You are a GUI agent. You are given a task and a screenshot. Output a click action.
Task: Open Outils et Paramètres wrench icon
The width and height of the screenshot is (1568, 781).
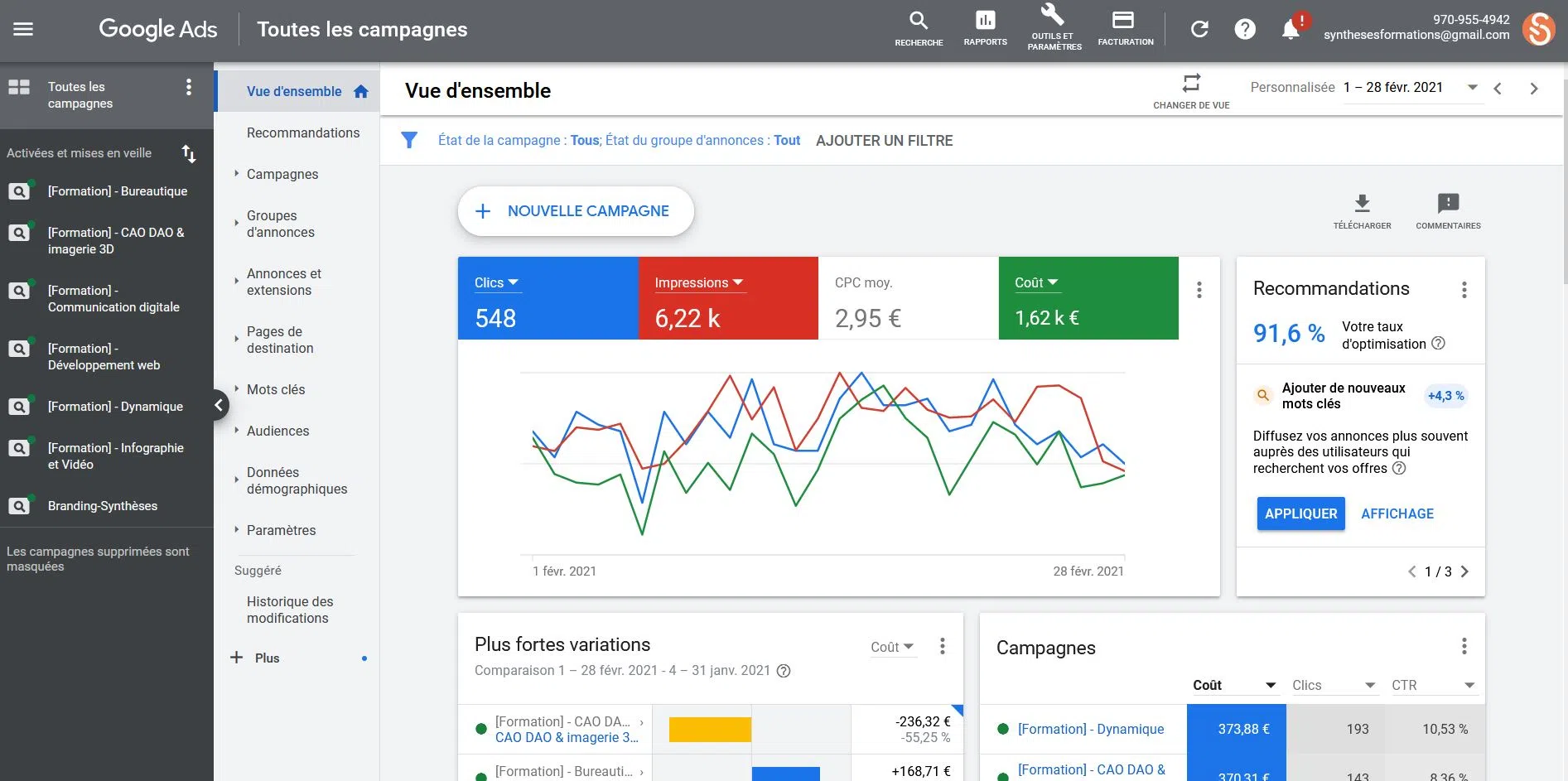pyautogui.click(x=1054, y=17)
